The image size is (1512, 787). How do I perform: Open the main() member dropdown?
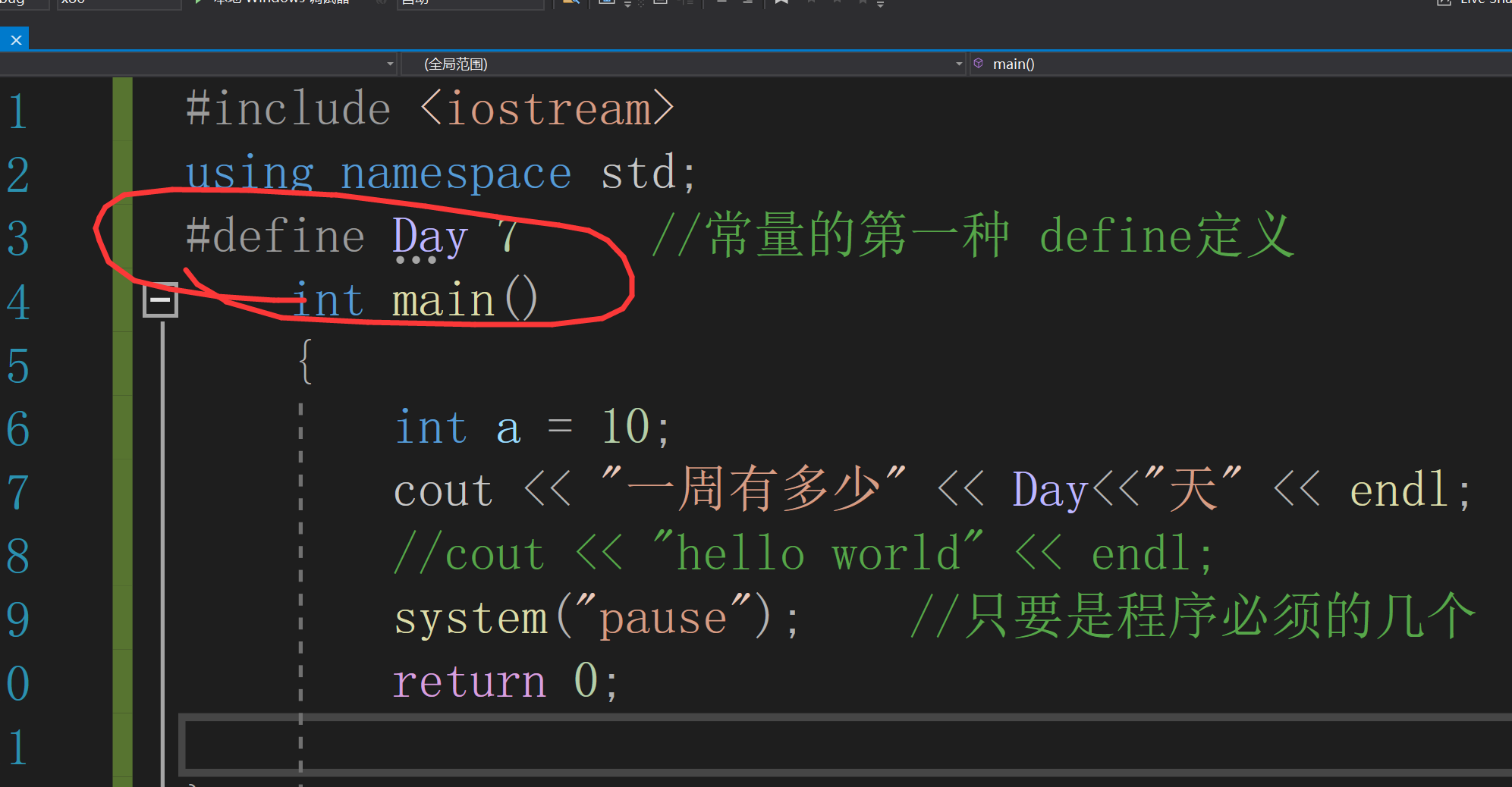1241,64
